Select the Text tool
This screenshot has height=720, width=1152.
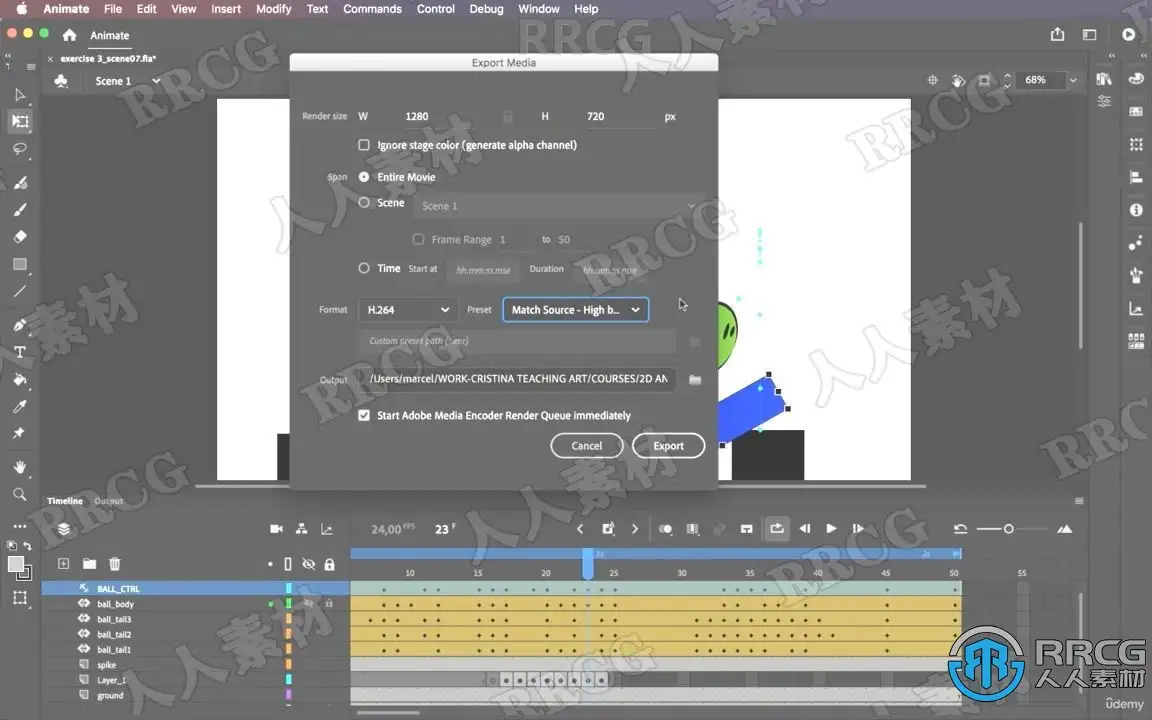(20, 352)
